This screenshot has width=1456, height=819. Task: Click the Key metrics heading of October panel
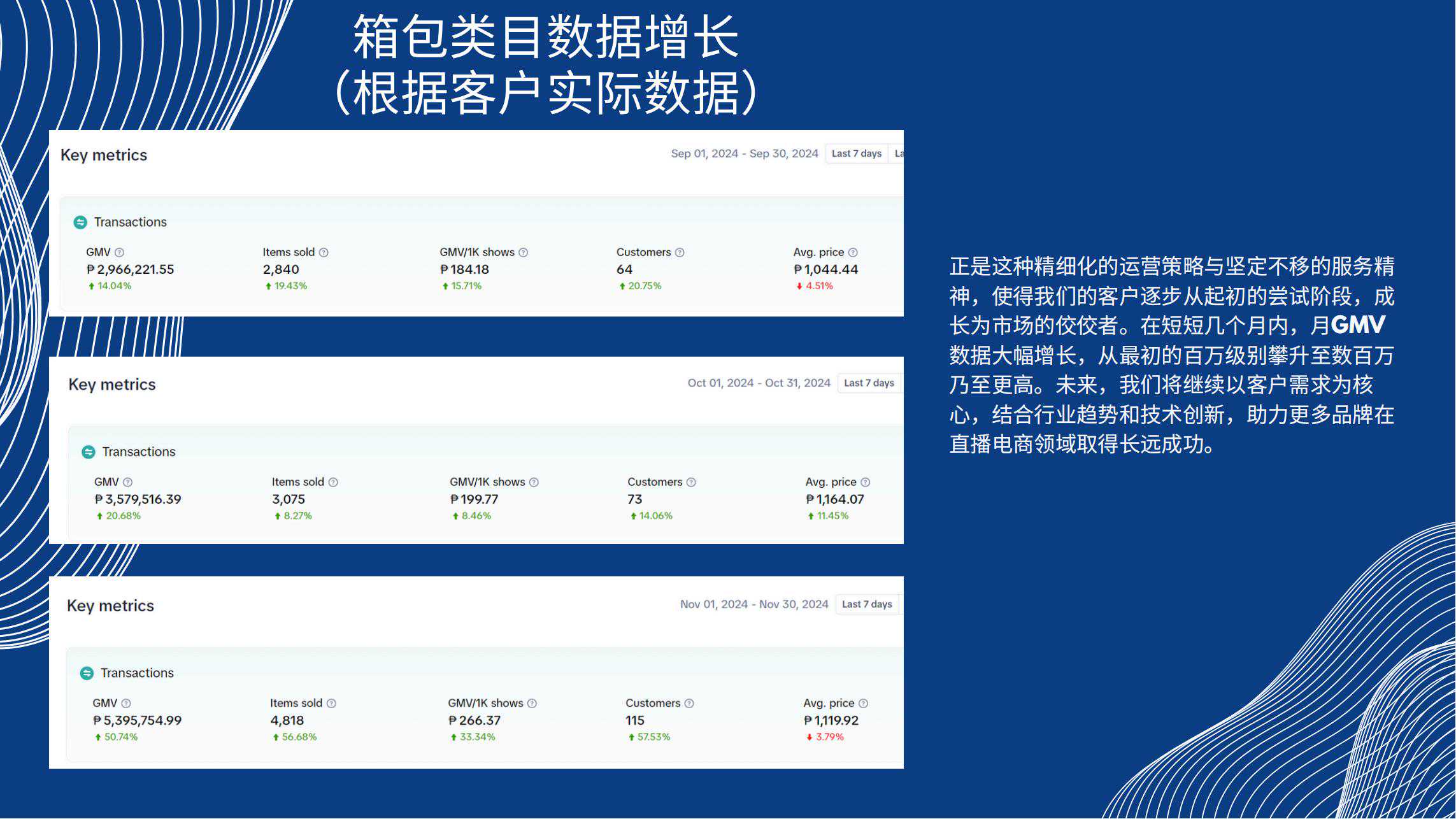[x=112, y=385]
